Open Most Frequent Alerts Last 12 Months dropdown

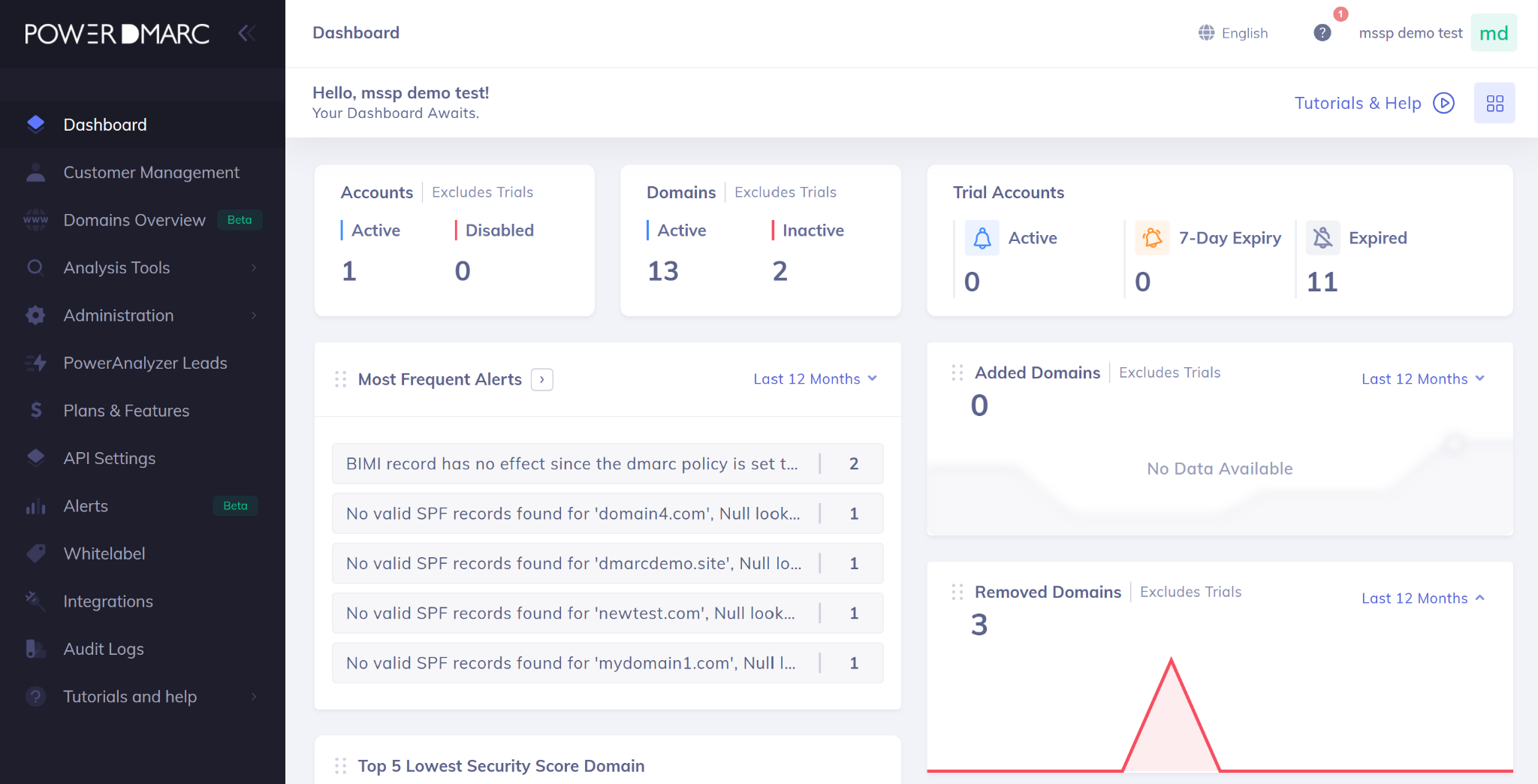tap(816, 379)
